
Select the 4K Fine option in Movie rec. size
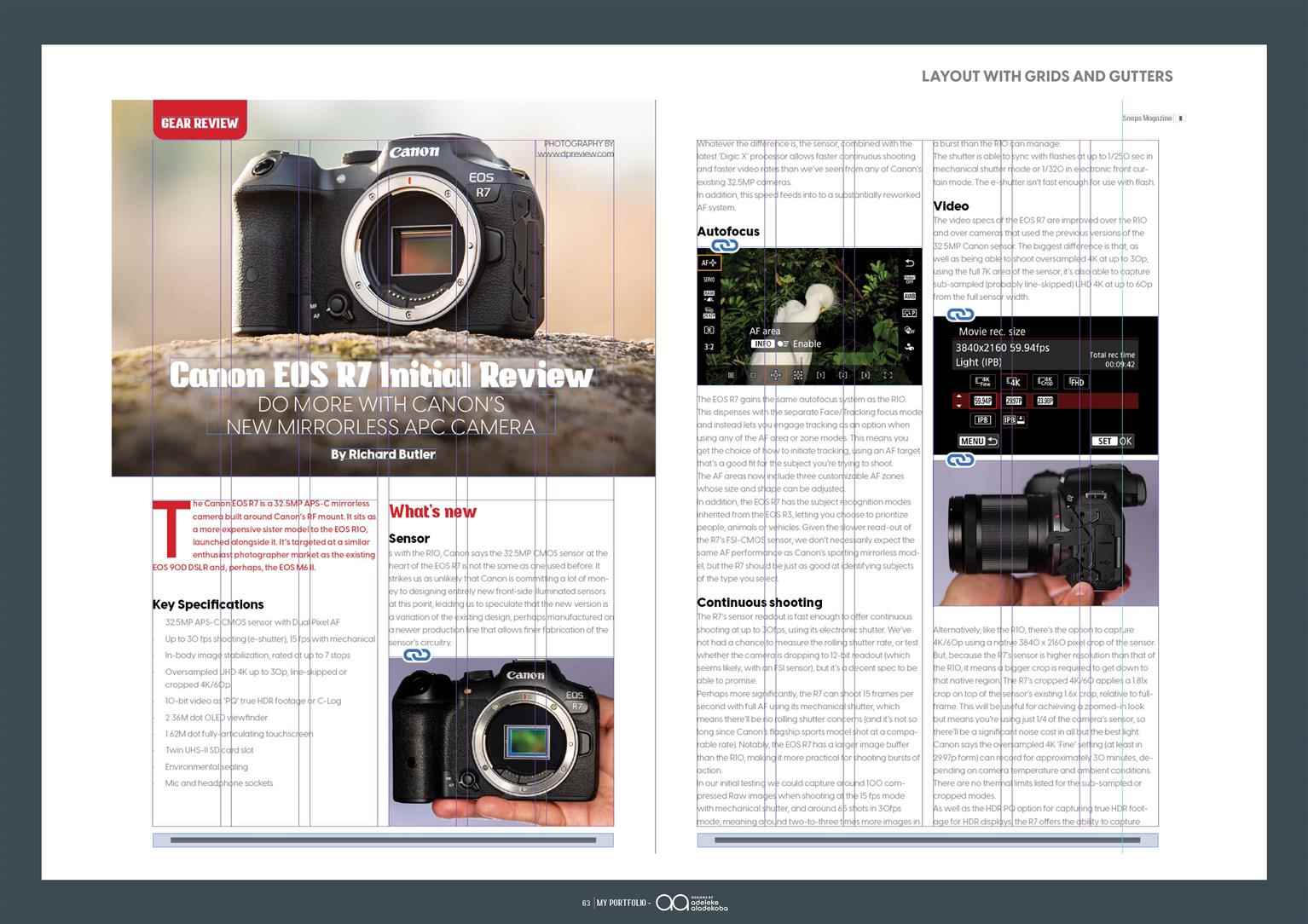pyautogui.click(x=983, y=382)
